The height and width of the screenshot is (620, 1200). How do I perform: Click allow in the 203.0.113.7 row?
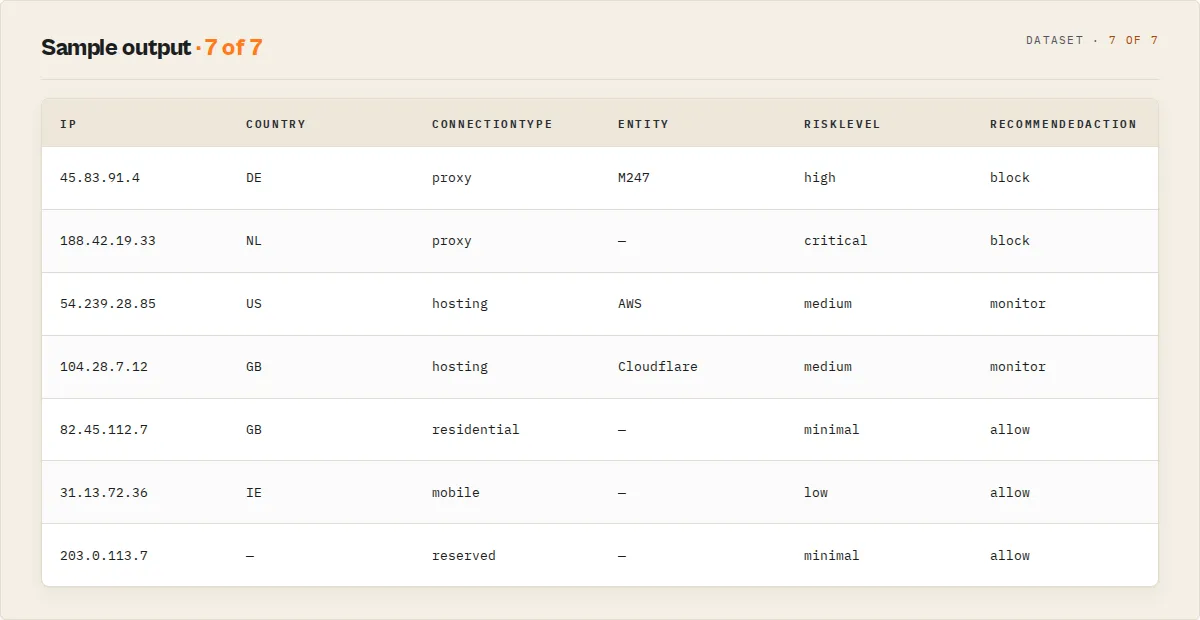click(1010, 556)
